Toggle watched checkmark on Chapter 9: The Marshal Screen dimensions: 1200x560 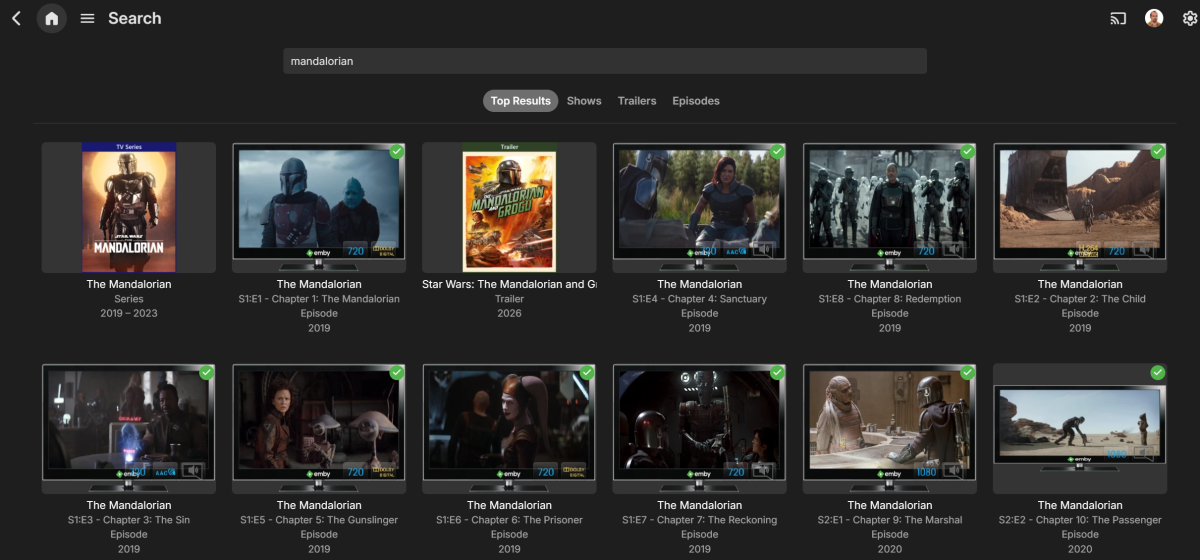[967, 373]
